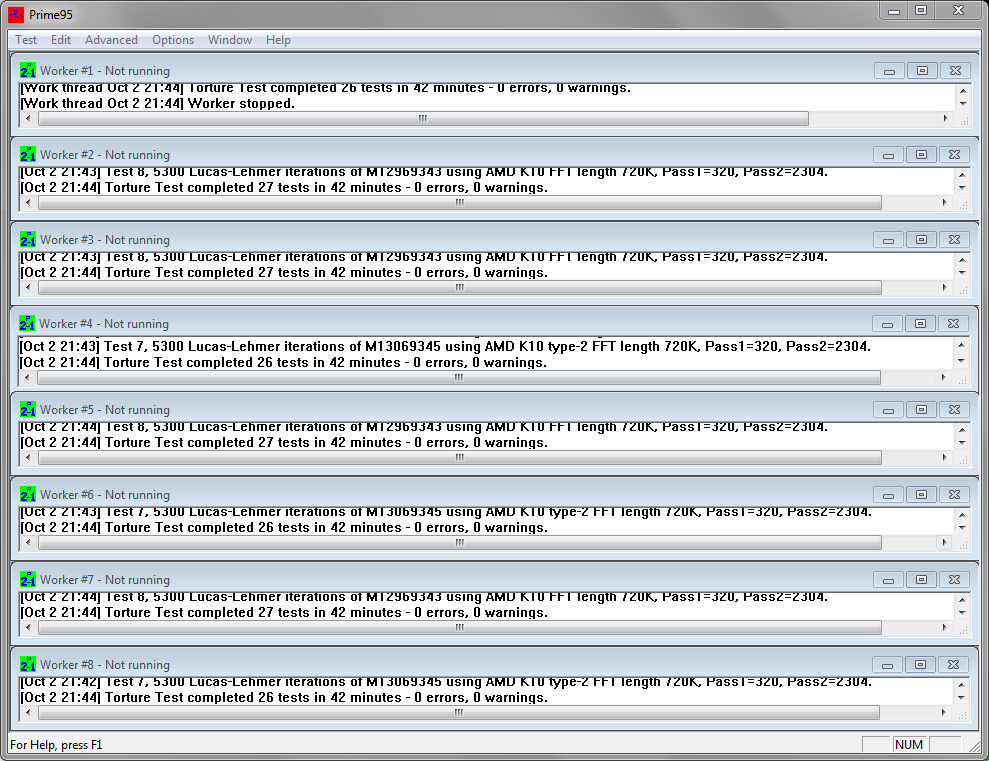Click Worker #1 horizontal scrollbar thumb
The image size is (989, 761).
coord(423,119)
